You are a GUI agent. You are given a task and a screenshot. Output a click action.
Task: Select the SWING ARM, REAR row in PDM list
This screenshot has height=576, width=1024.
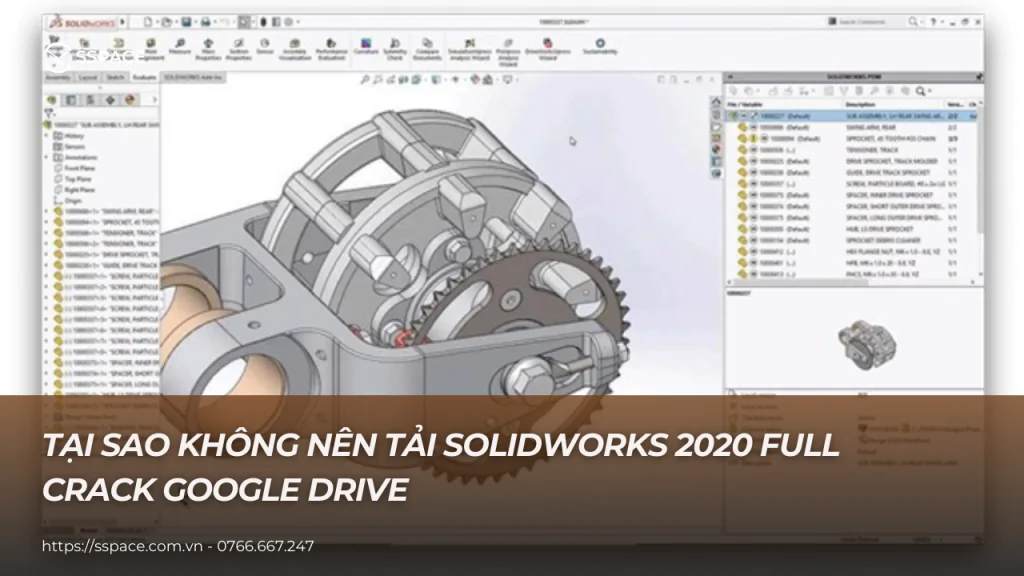click(852, 127)
